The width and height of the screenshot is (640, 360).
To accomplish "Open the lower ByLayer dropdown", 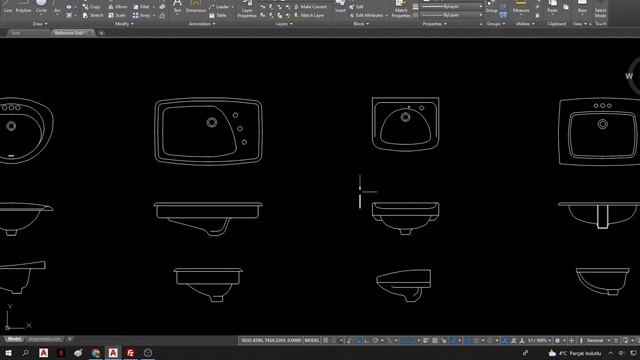I will click(451, 15).
